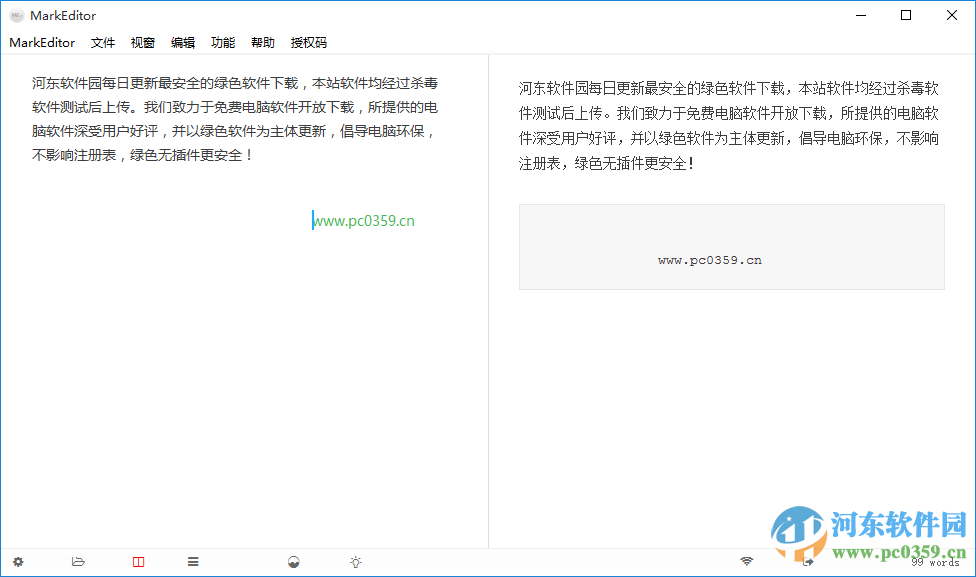The height and width of the screenshot is (577, 976).
Task: Open the 视窗 menu
Action: tap(143, 42)
